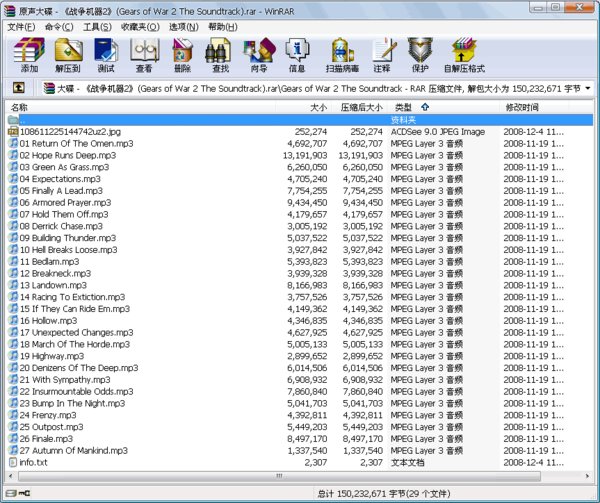Go up one folder with the arrow button
600x503 pixels.
pyautogui.click(x=19, y=88)
